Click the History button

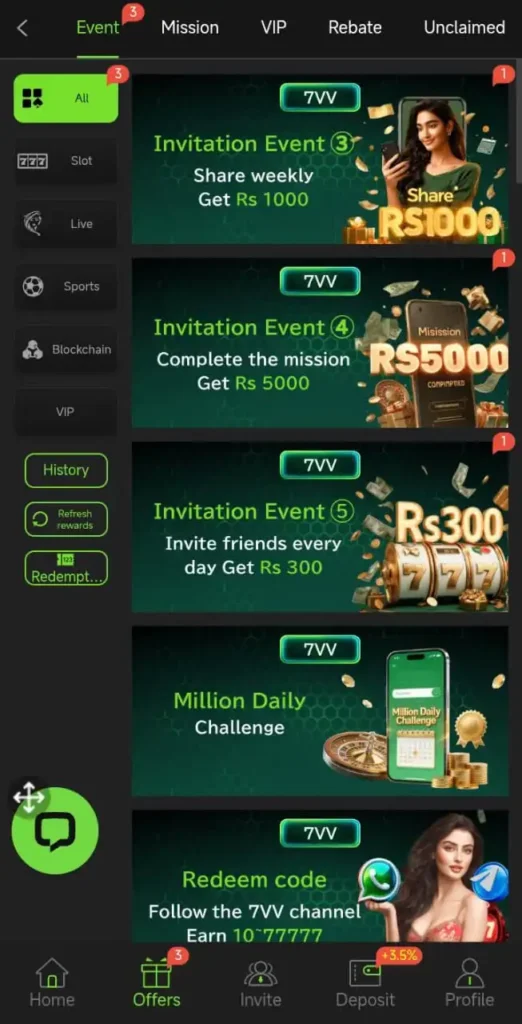coord(66,470)
